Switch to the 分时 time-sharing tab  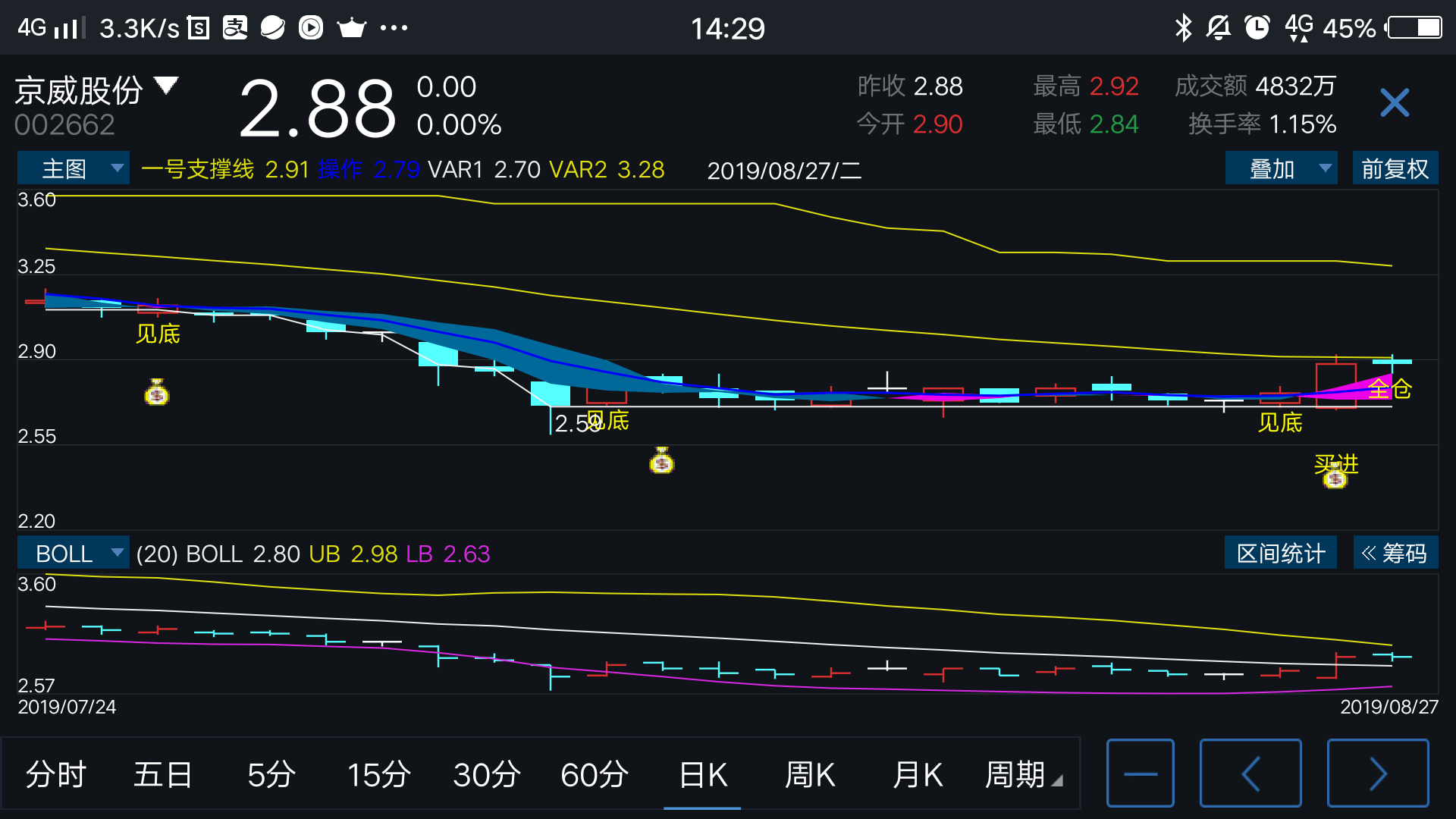pyautogui.click(x=56, y=775)
